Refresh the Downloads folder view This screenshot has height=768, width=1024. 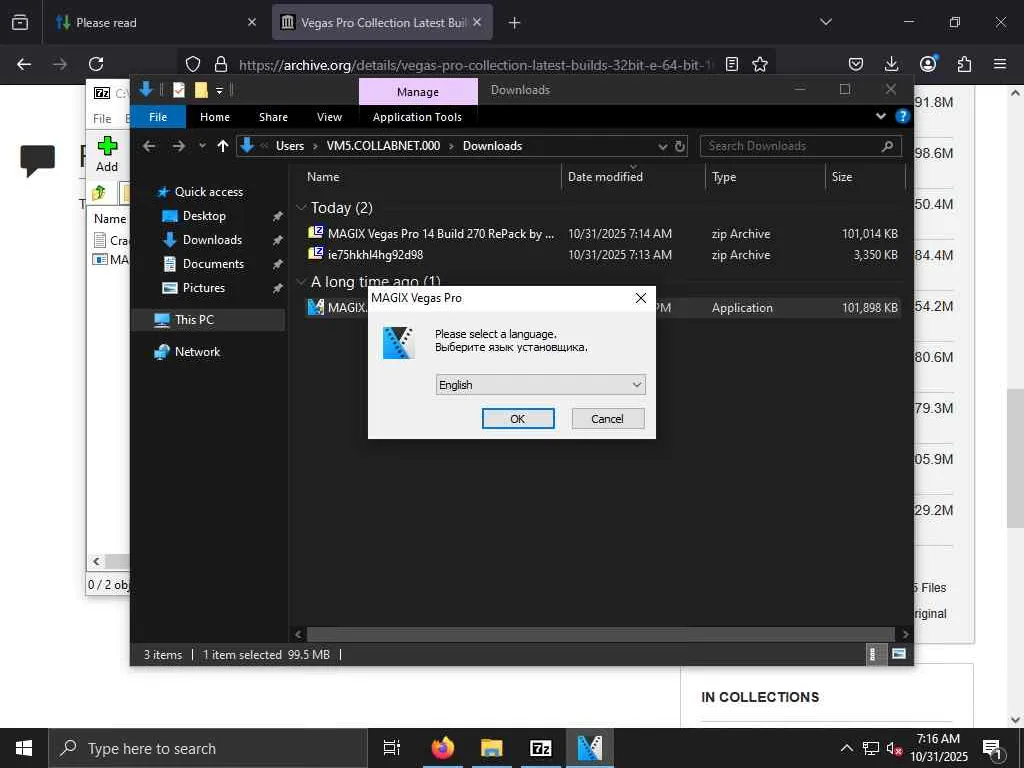(680, 146)
